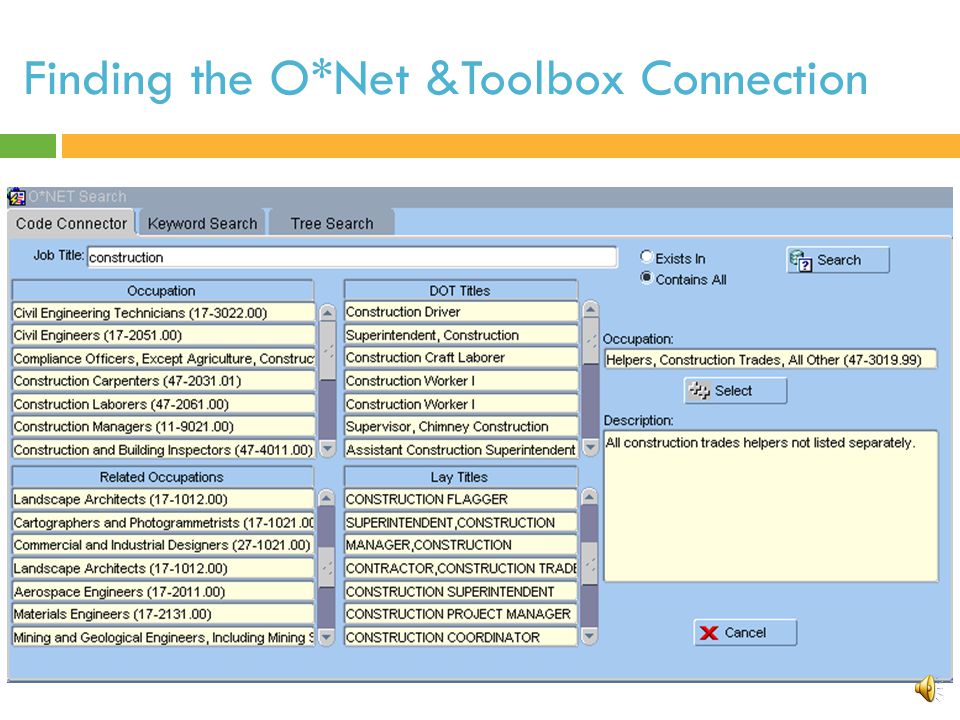Screen dimensions: 960x720
Task: Switch to the Code Connector tab
Action: coord(71,223)
